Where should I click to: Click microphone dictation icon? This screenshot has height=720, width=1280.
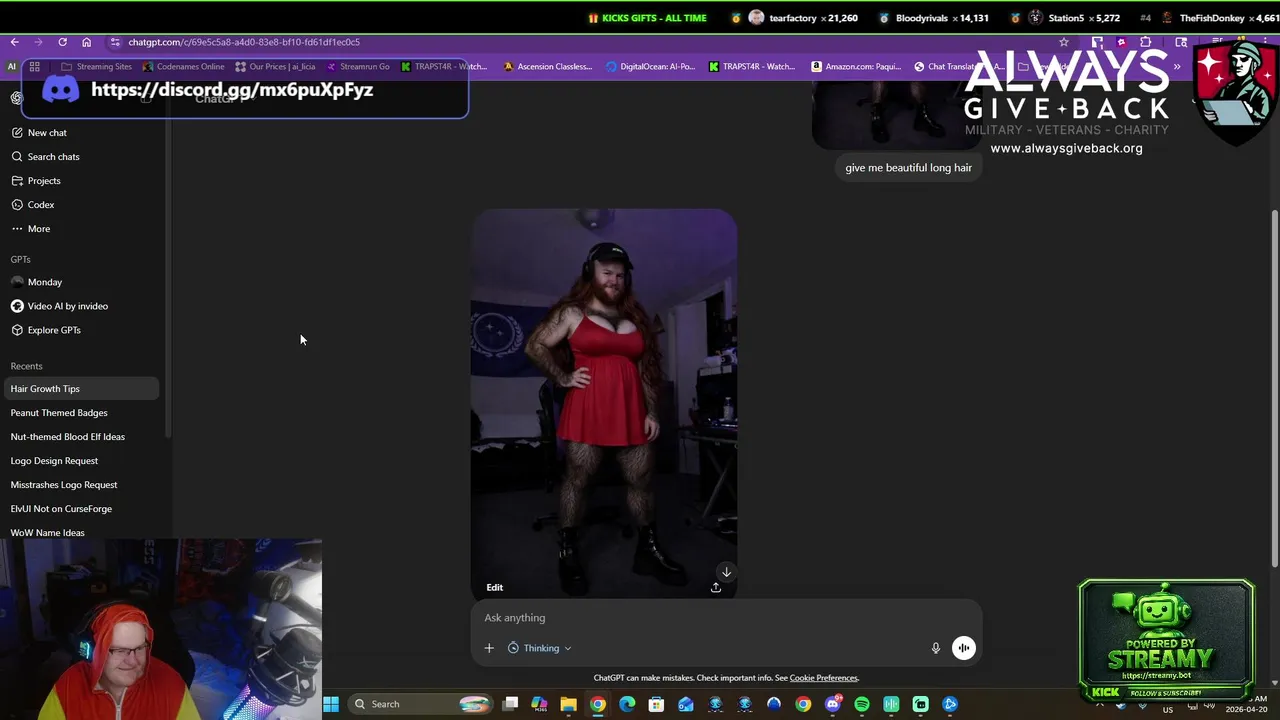(x=936, y=648)
